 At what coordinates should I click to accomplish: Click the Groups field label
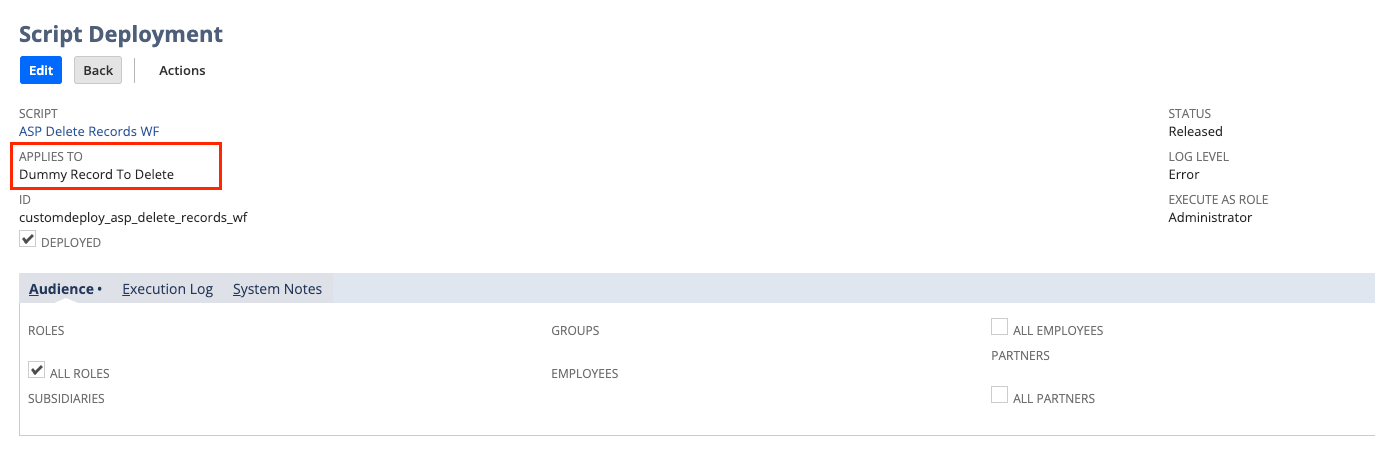pos(575,330)
